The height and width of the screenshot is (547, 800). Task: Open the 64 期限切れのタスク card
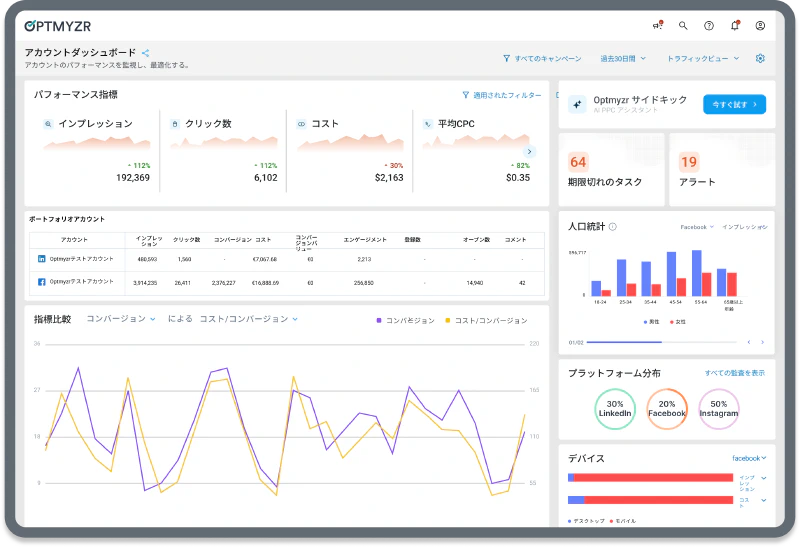point(612,170)
